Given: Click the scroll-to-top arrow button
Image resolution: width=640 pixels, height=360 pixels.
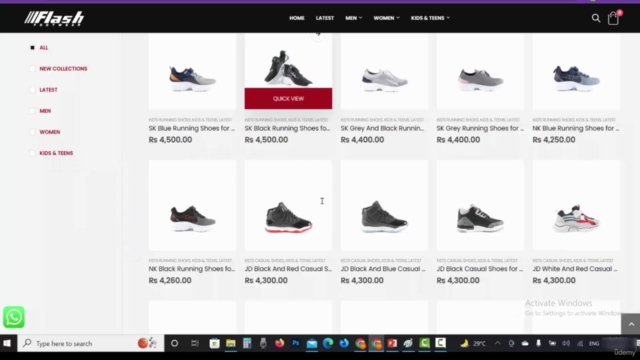Looking at the screenshot, I should point(631,324).
